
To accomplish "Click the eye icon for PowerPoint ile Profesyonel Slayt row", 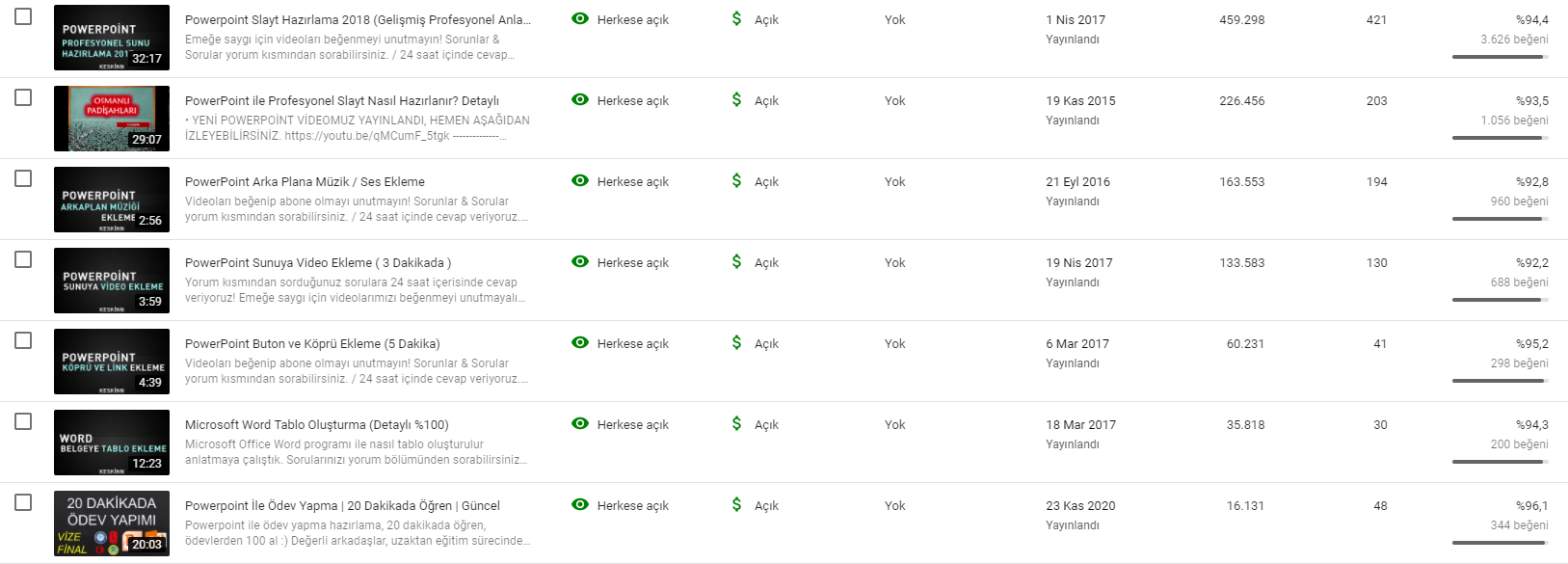I will coord(580,99).
